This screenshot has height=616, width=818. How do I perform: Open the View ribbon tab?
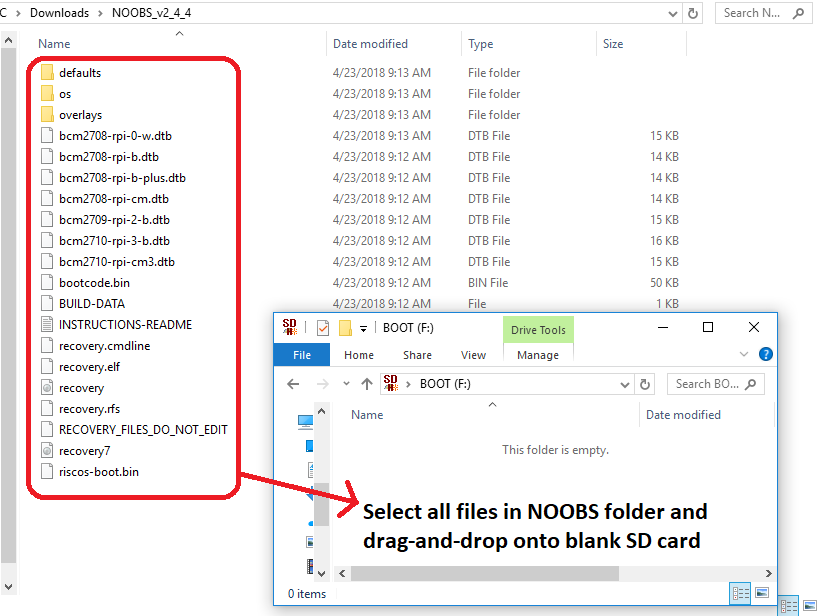pos(473,355)
